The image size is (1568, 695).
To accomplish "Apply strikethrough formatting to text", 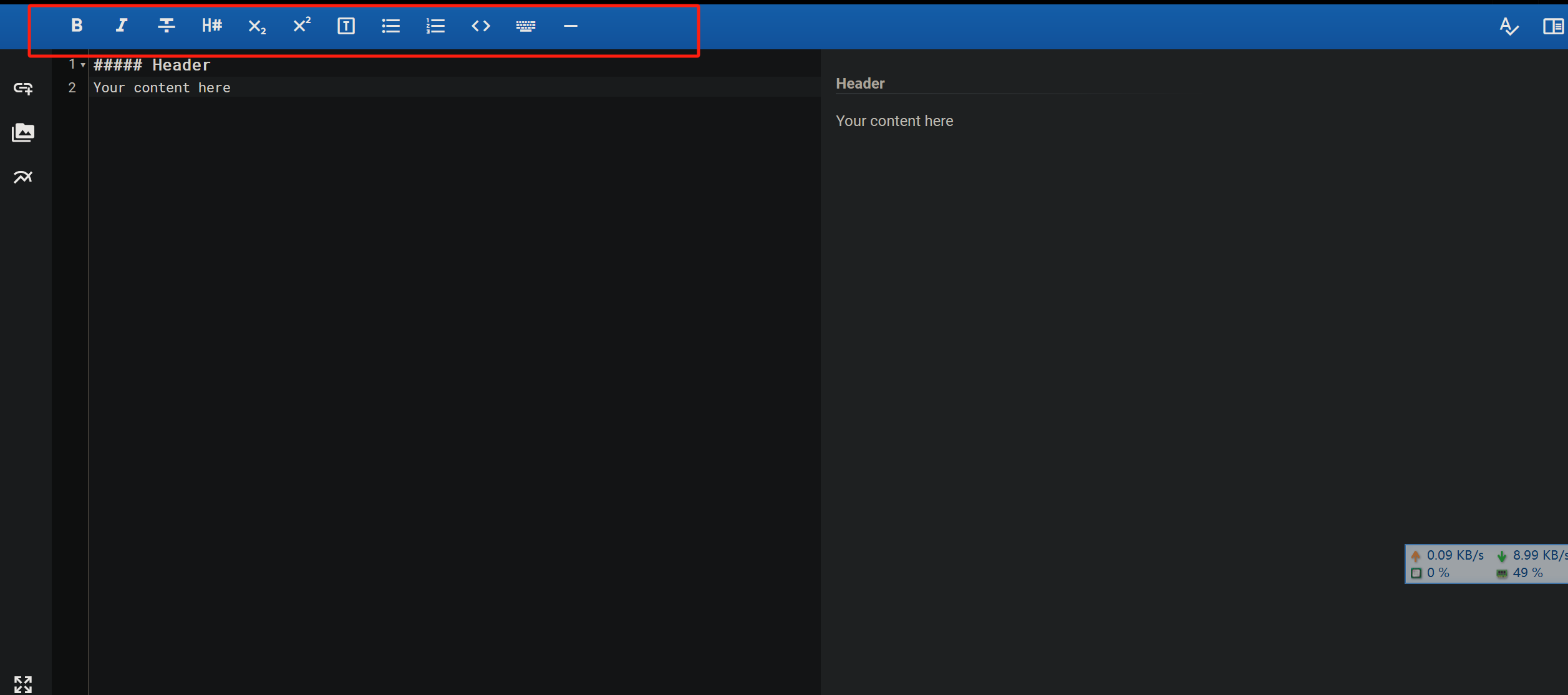I will tap(166, 26).
